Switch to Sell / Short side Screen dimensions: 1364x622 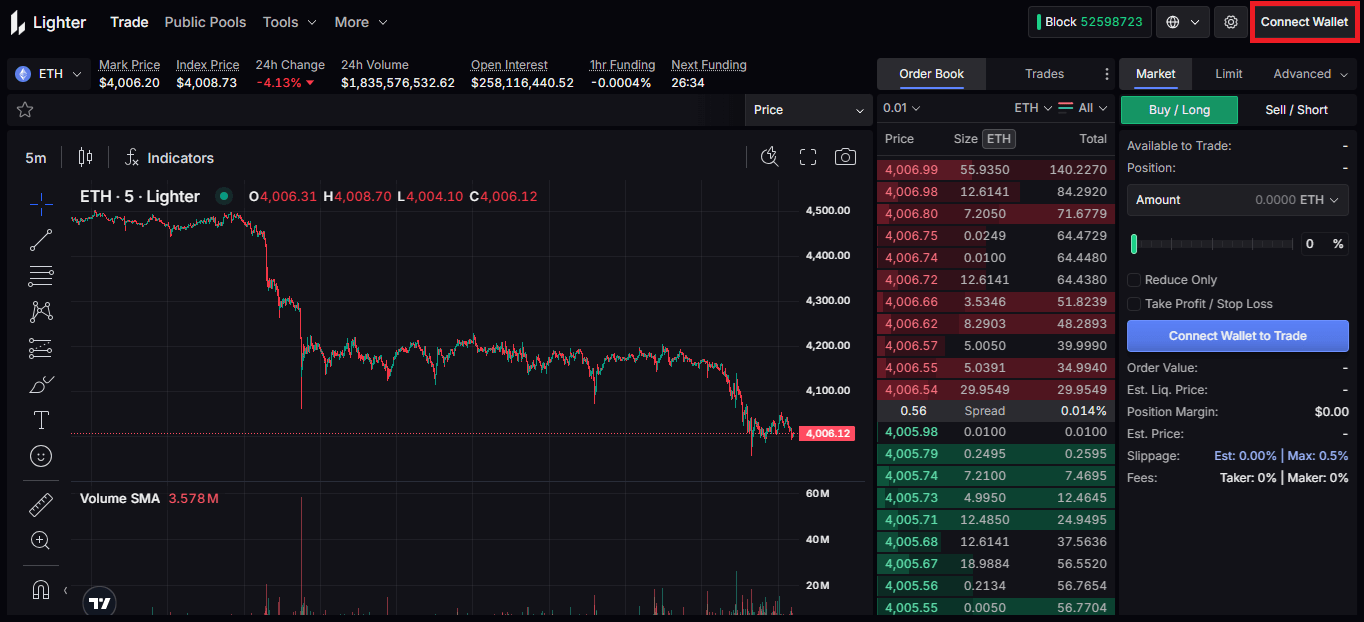pos(1296,110)
